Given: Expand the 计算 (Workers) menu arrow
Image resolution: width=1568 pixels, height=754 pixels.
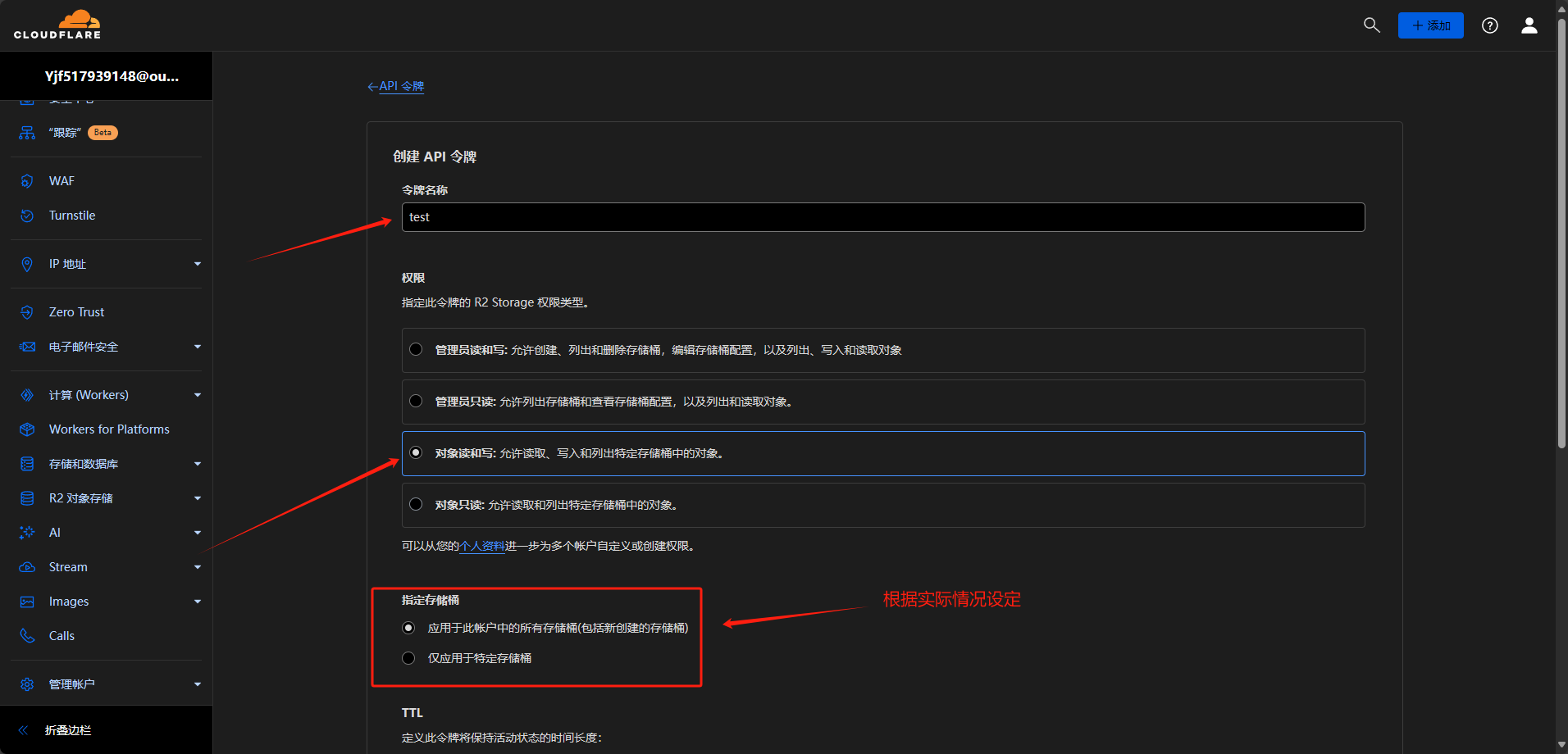Looking at the screenshot, I should pos(198,395).
